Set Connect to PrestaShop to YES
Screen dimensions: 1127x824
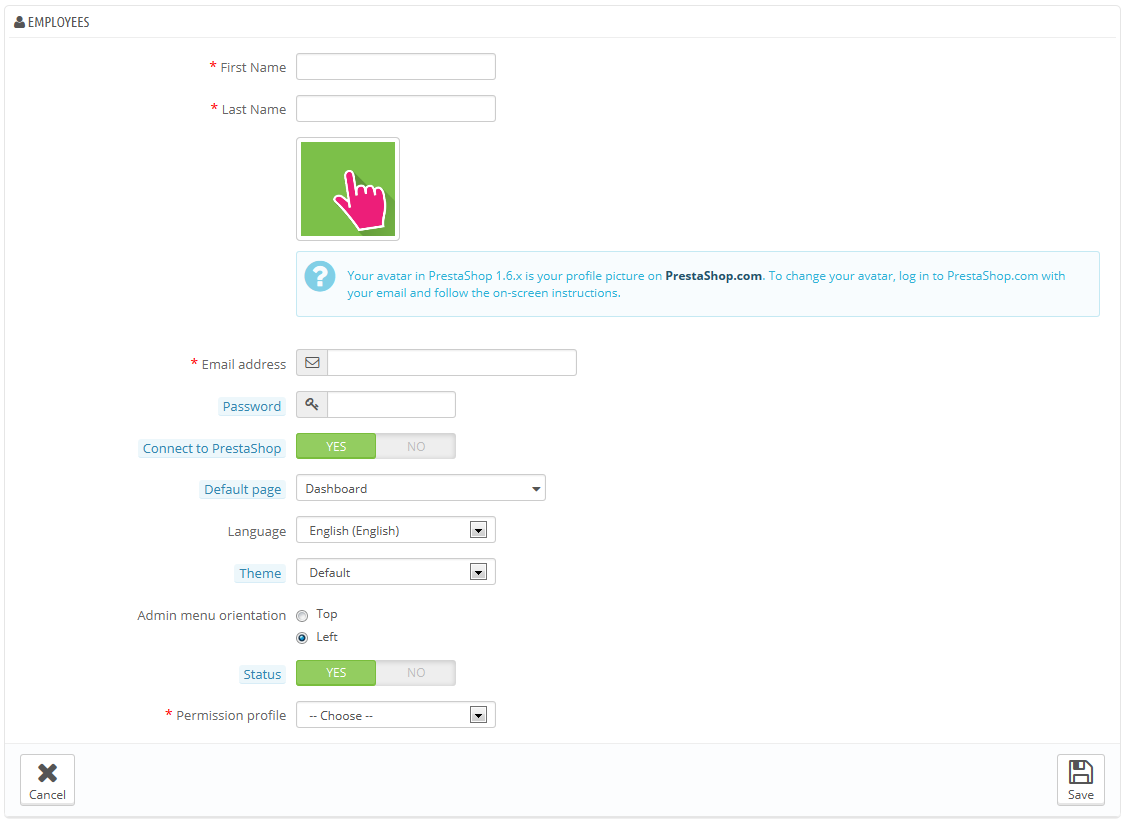tap(336, 447)
